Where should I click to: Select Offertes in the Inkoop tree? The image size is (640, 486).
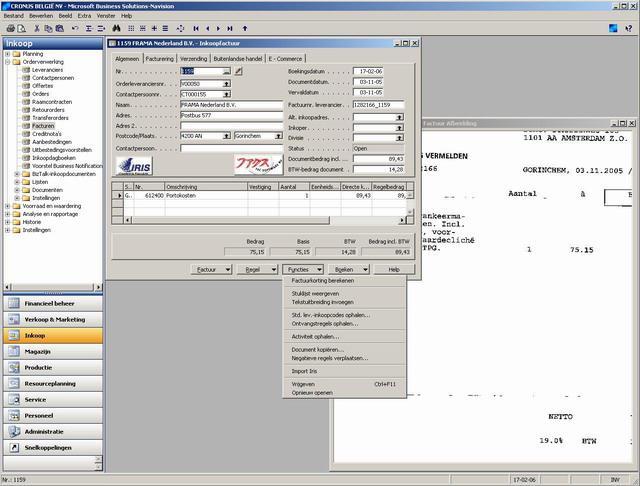tap(42, 86)
